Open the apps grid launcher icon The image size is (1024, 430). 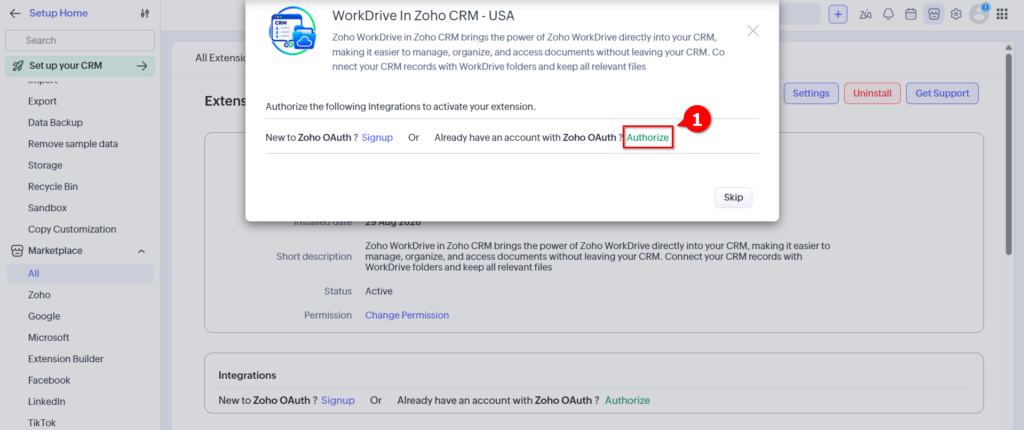point(1002,14)
